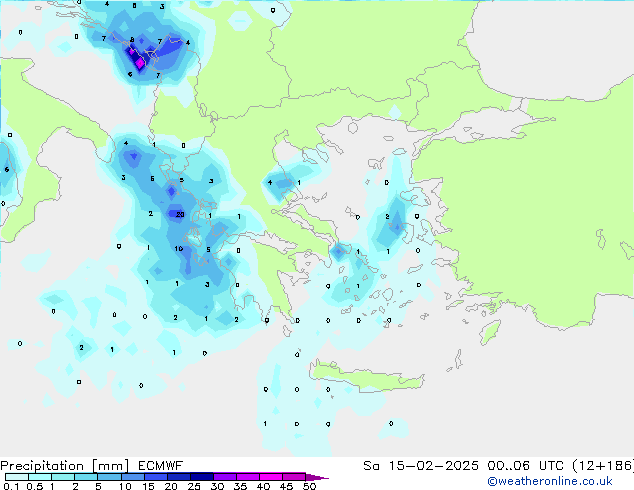Select the 10 to 15 legend swatch

(x=132, y=477)
